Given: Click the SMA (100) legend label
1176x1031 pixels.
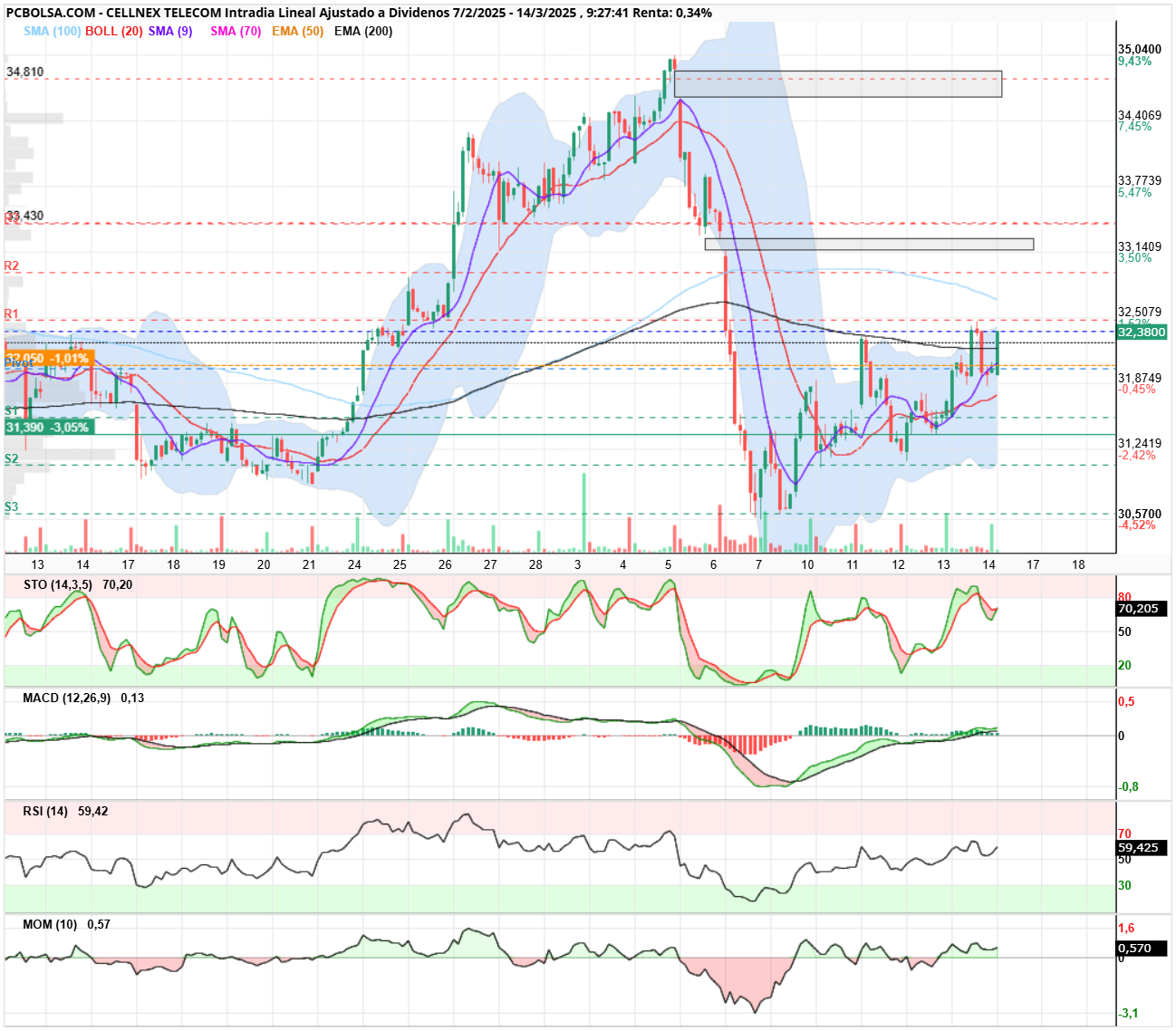Looking at the screenshot, I should pos(53,31).
